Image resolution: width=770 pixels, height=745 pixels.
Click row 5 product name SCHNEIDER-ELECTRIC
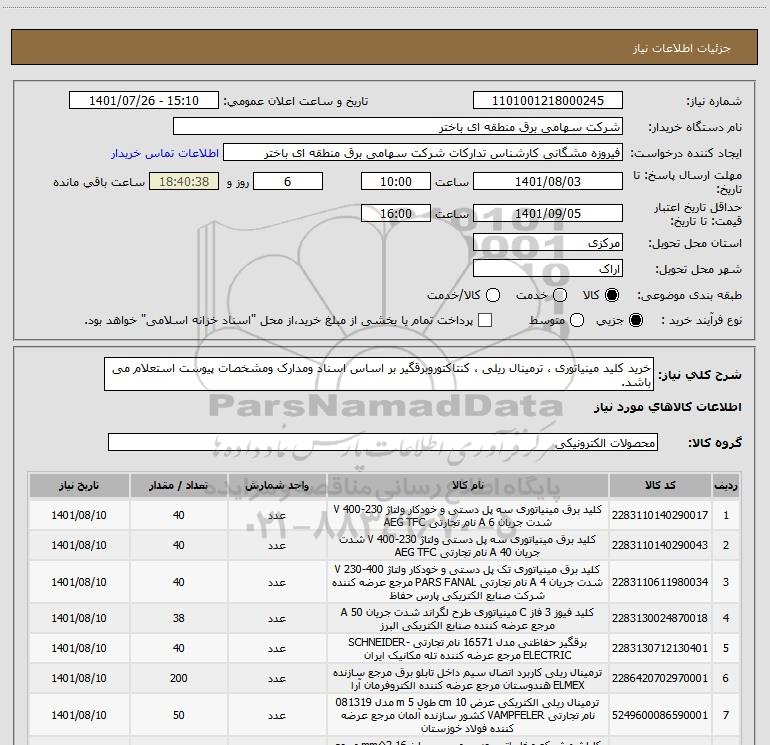point(468,649)
